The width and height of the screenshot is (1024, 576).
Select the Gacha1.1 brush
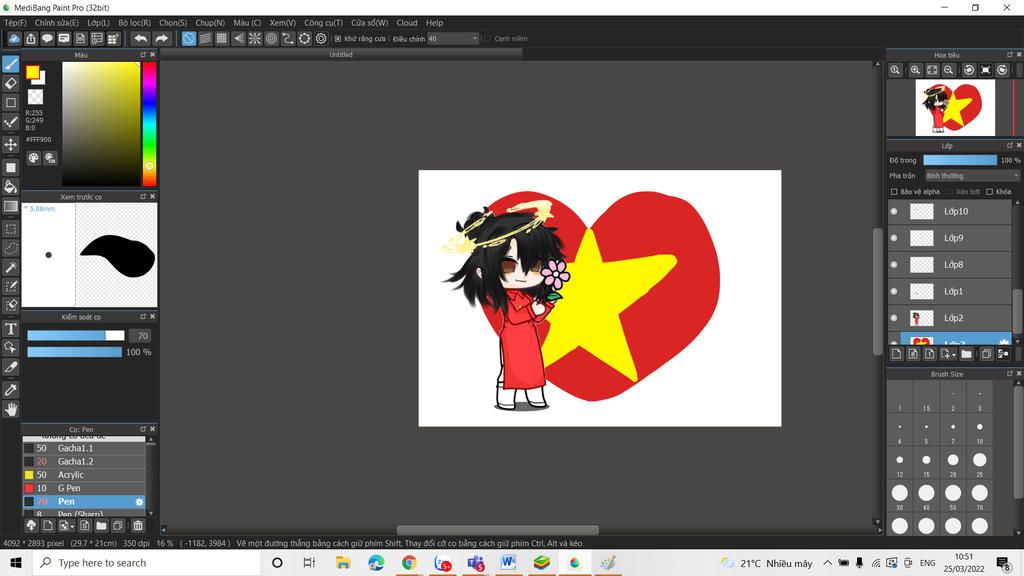click(84, 448)
